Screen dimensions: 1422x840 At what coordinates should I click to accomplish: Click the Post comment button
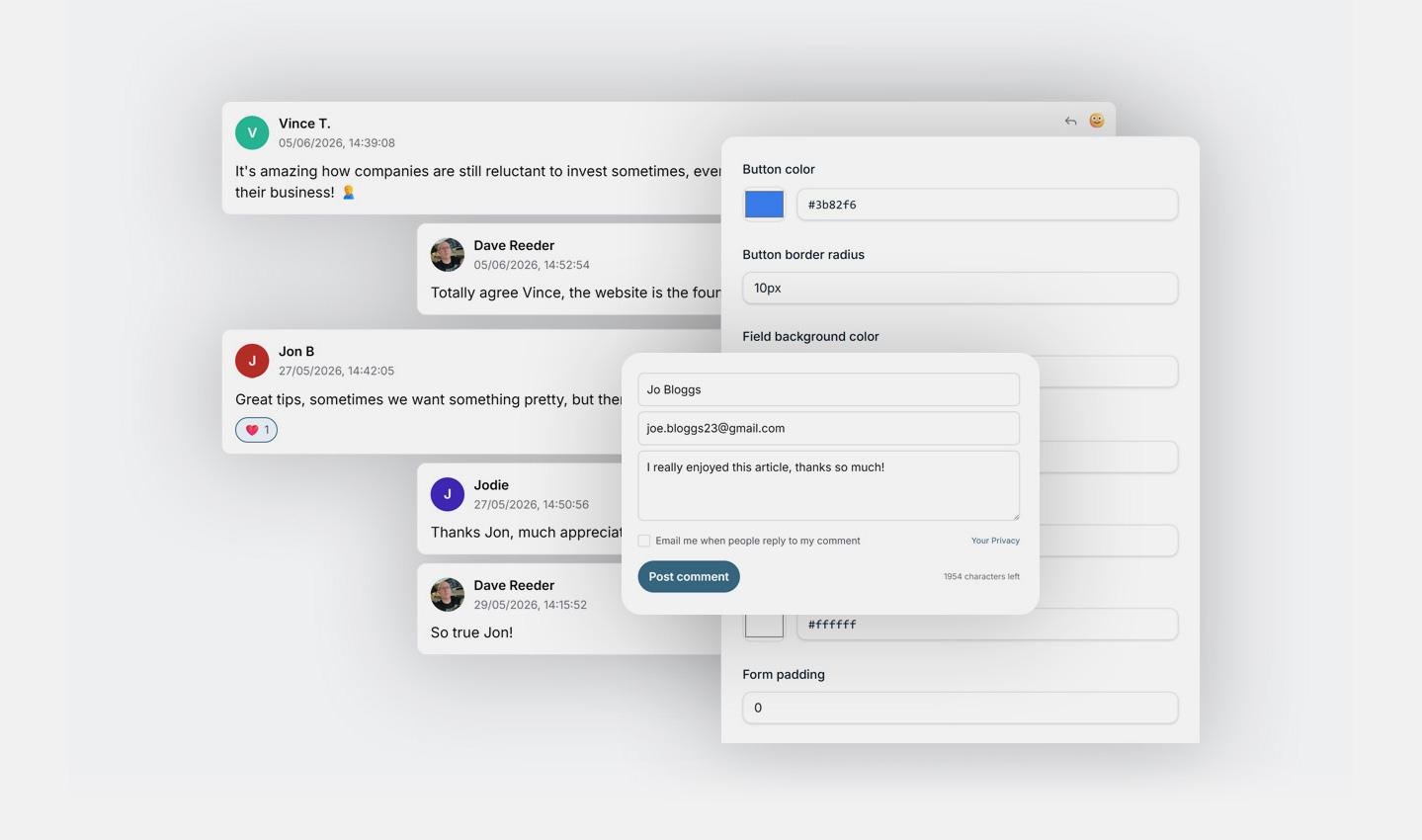tap(689, 576)
